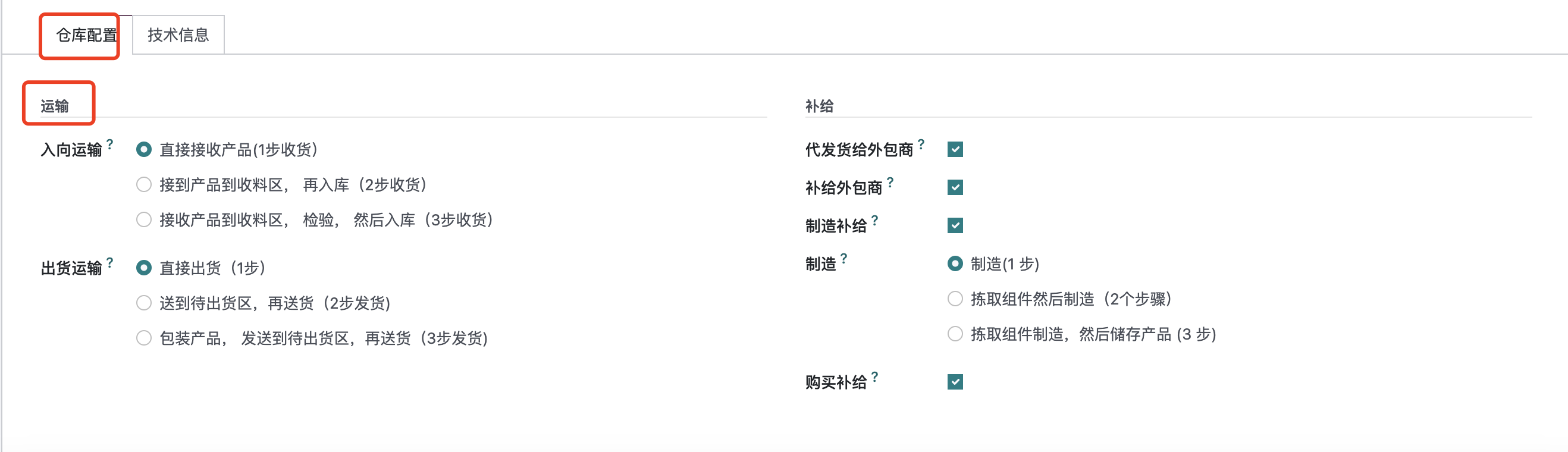Viewport: 1568px width, 452px height.
Task: Select 包装产品 3步发货 option
Action: (143, 338)
